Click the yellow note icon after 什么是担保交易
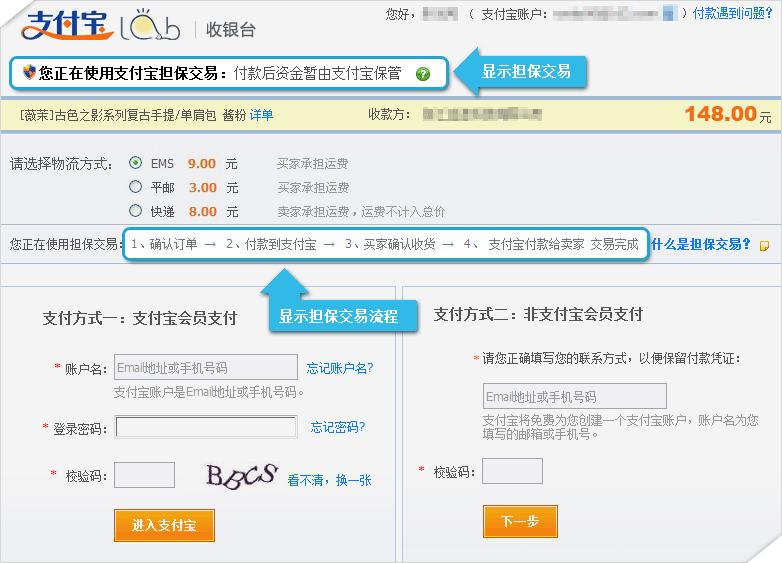782x563 pixels. pos(765,245)
